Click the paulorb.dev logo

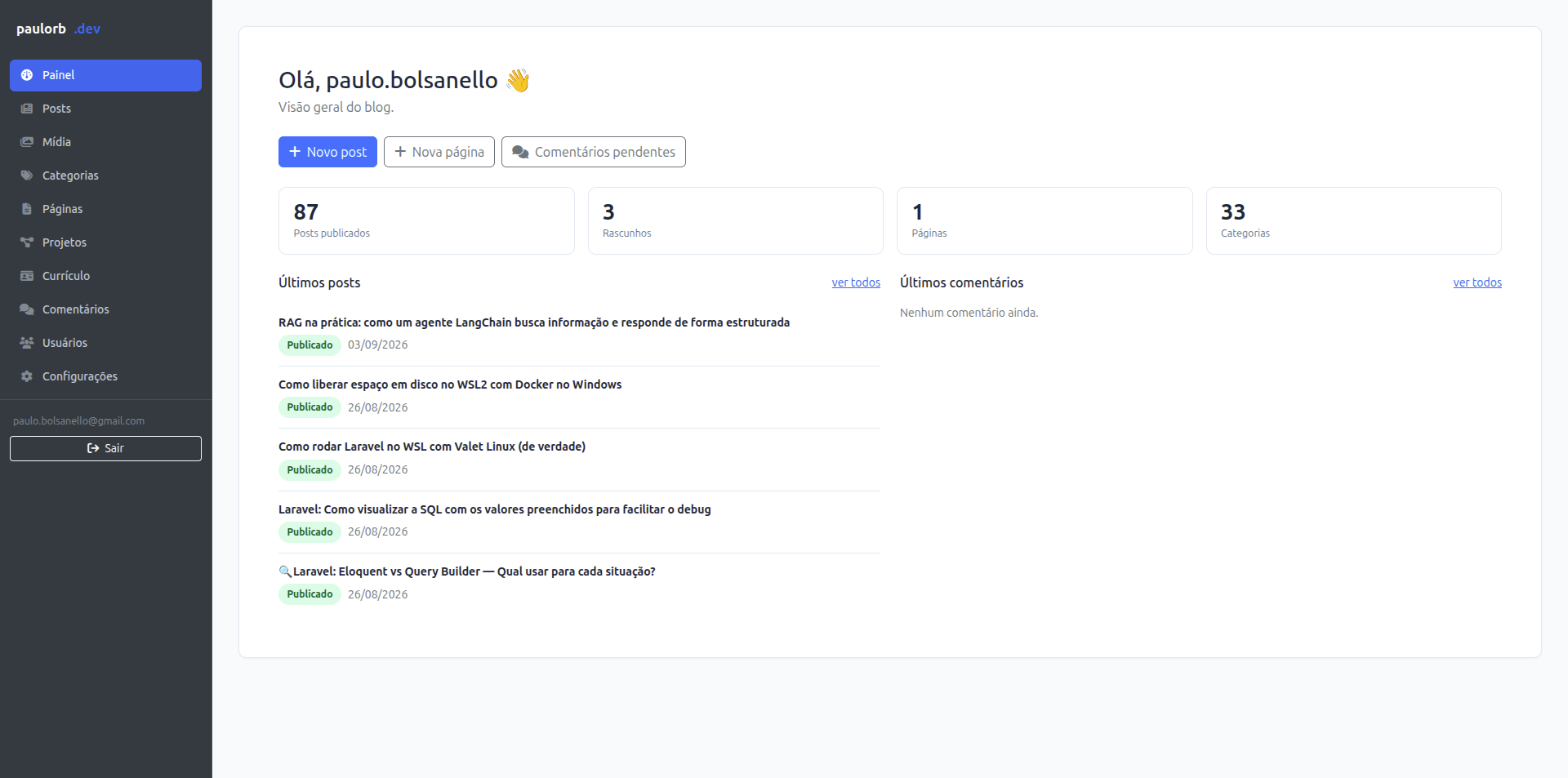(58, 29)
